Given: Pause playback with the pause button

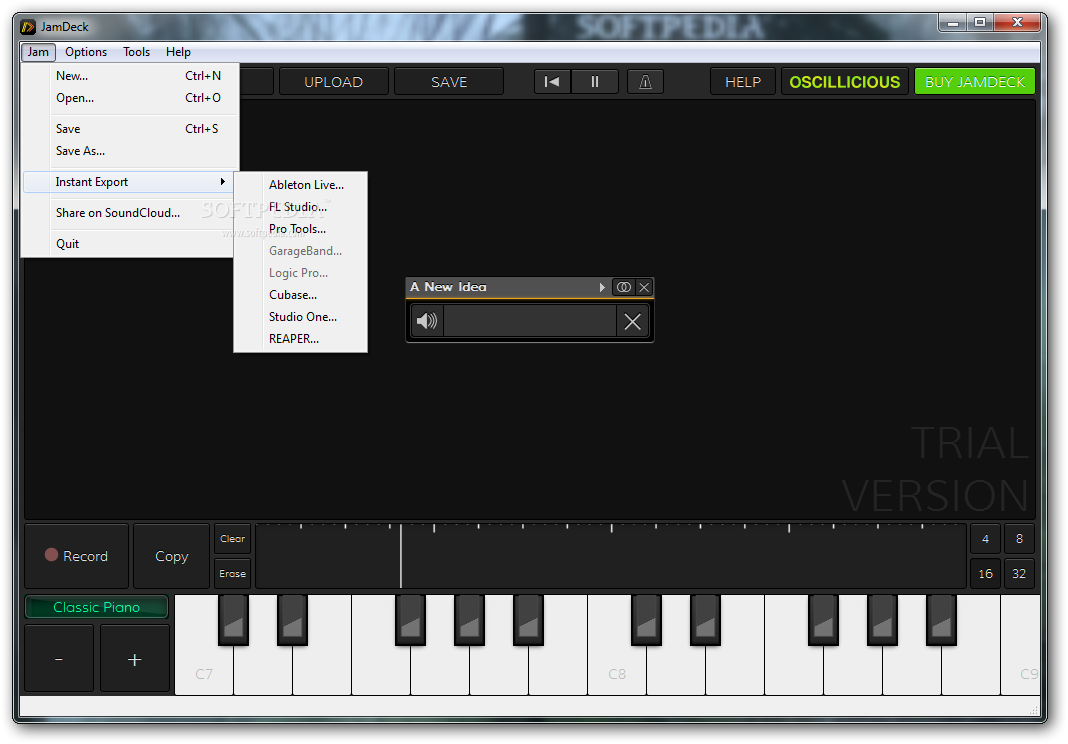Looking at the screenshot, I should 595,82.
